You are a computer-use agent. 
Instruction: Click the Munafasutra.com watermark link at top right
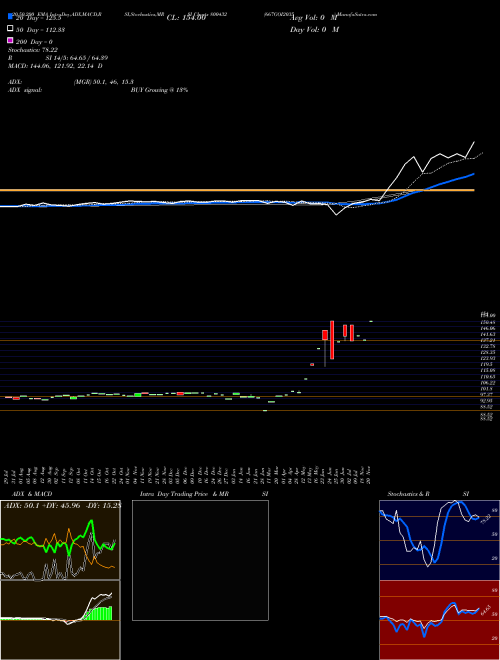click(356, 14)
